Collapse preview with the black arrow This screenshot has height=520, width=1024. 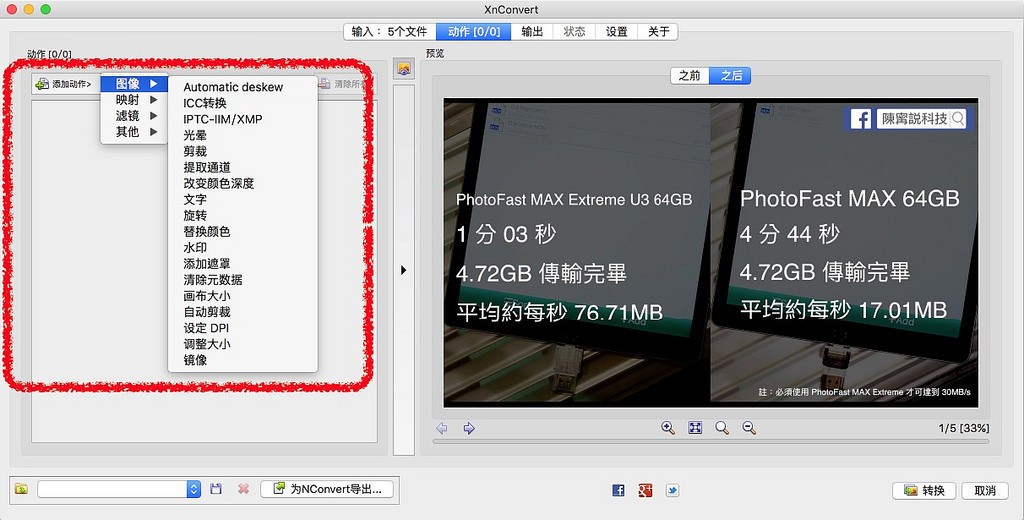404,270
